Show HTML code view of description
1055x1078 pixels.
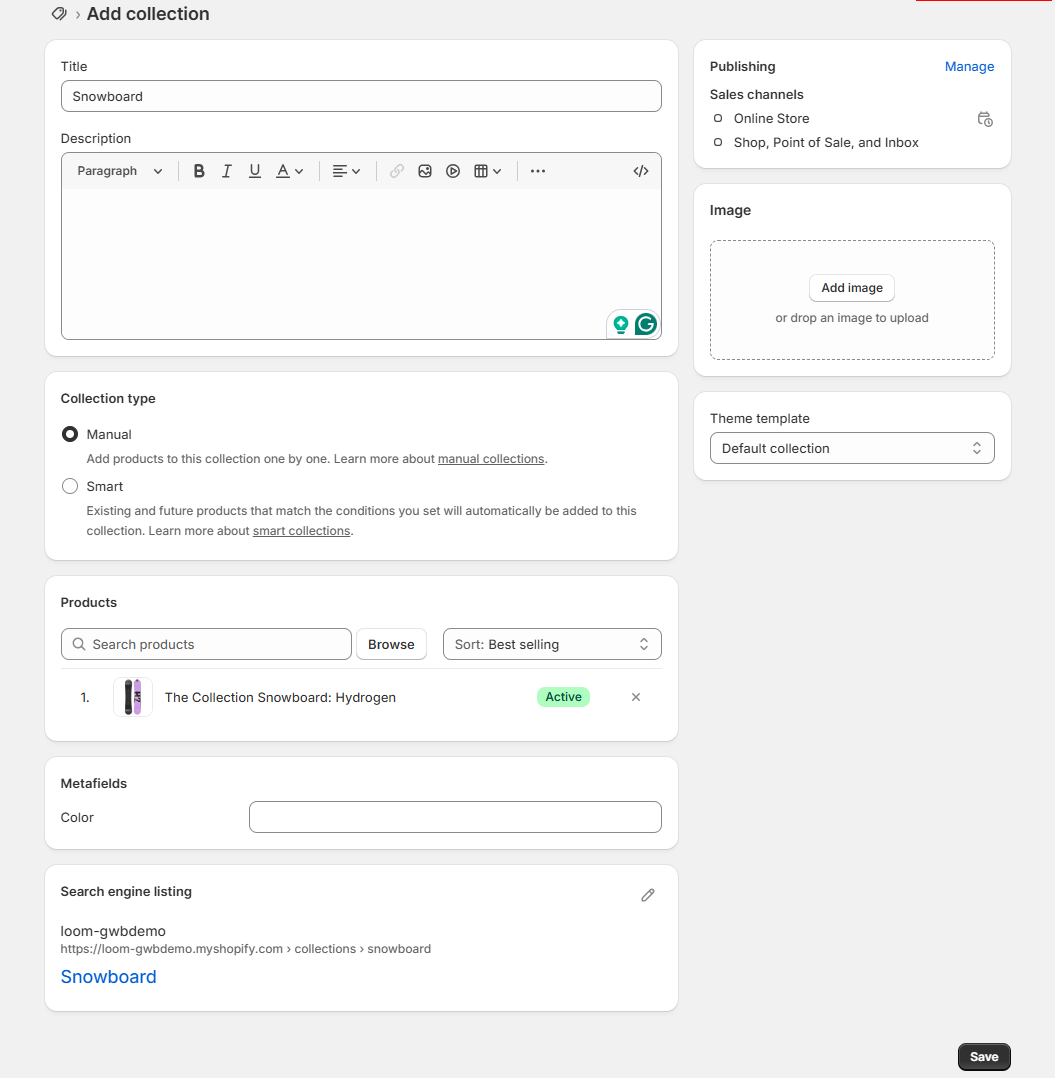[641, 171]
